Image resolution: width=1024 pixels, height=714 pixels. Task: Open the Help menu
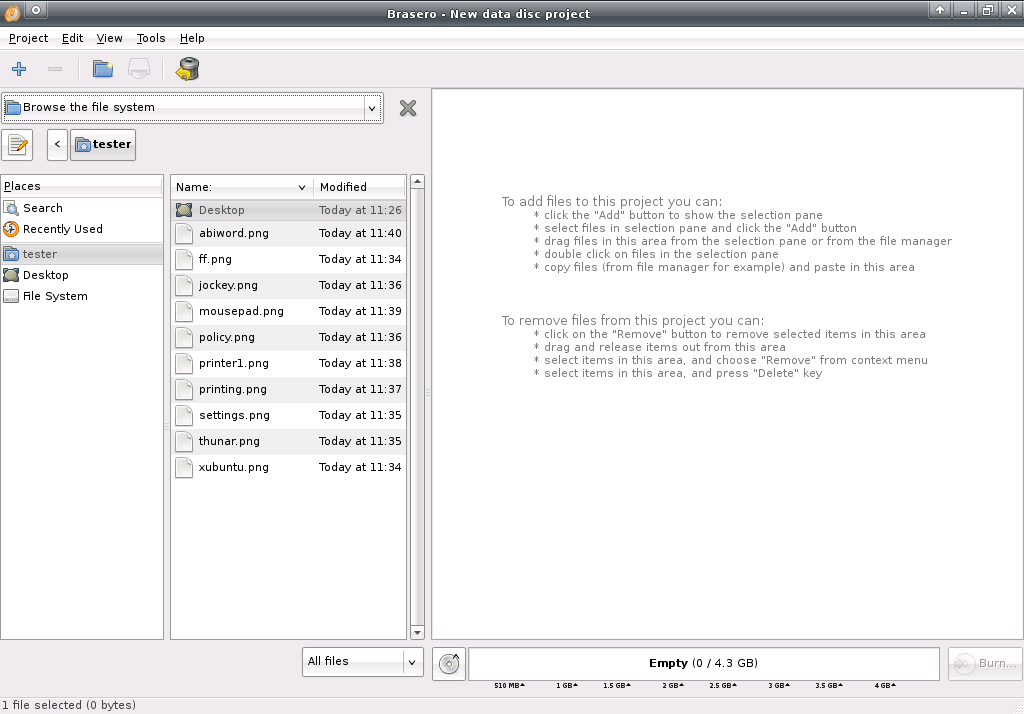(x=192, y=38)
